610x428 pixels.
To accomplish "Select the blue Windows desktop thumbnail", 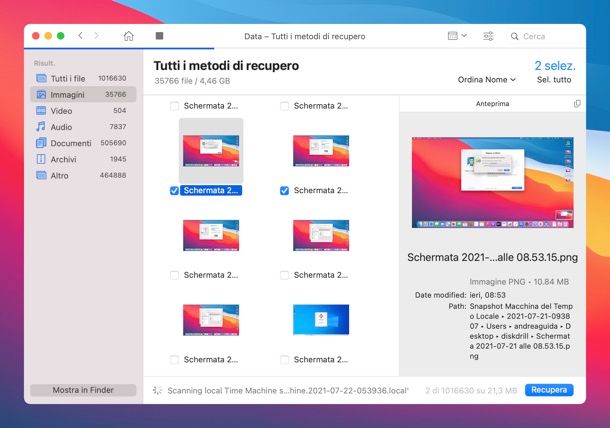I will pyautogui.click(x=321, y=320).
